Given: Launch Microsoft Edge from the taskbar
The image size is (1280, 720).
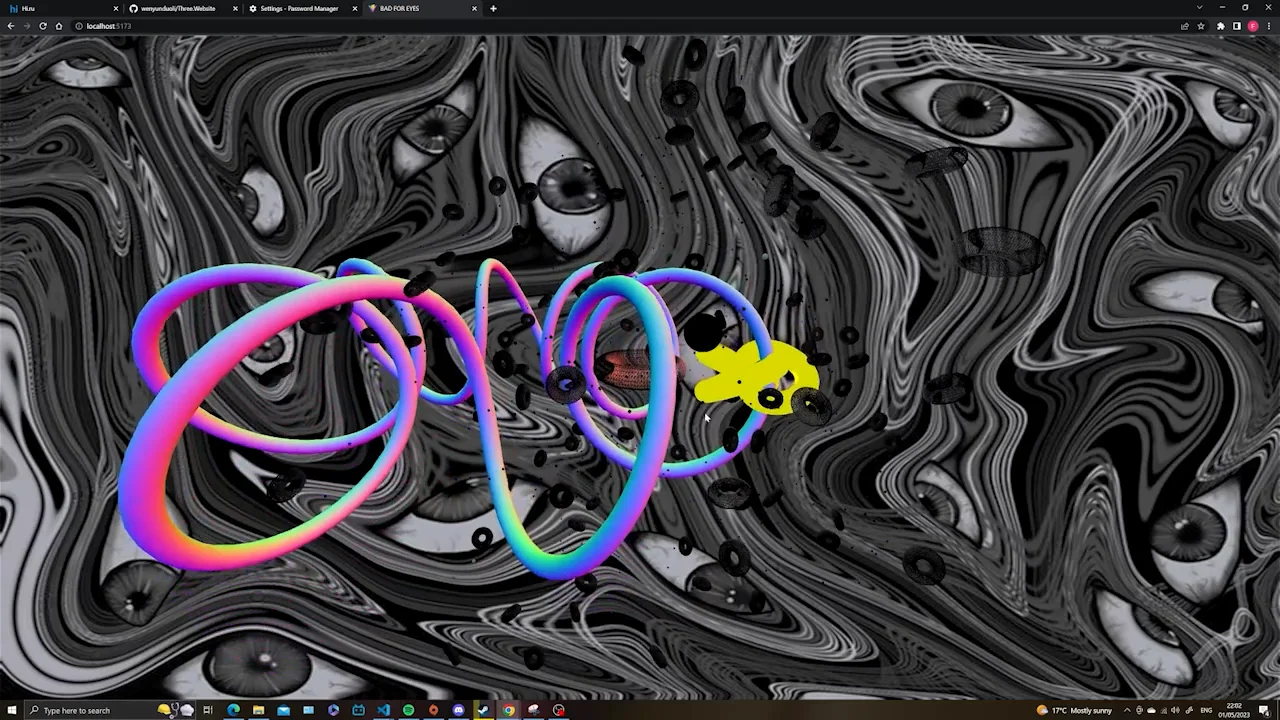Looking at the screenshot, I should point(233,710).
